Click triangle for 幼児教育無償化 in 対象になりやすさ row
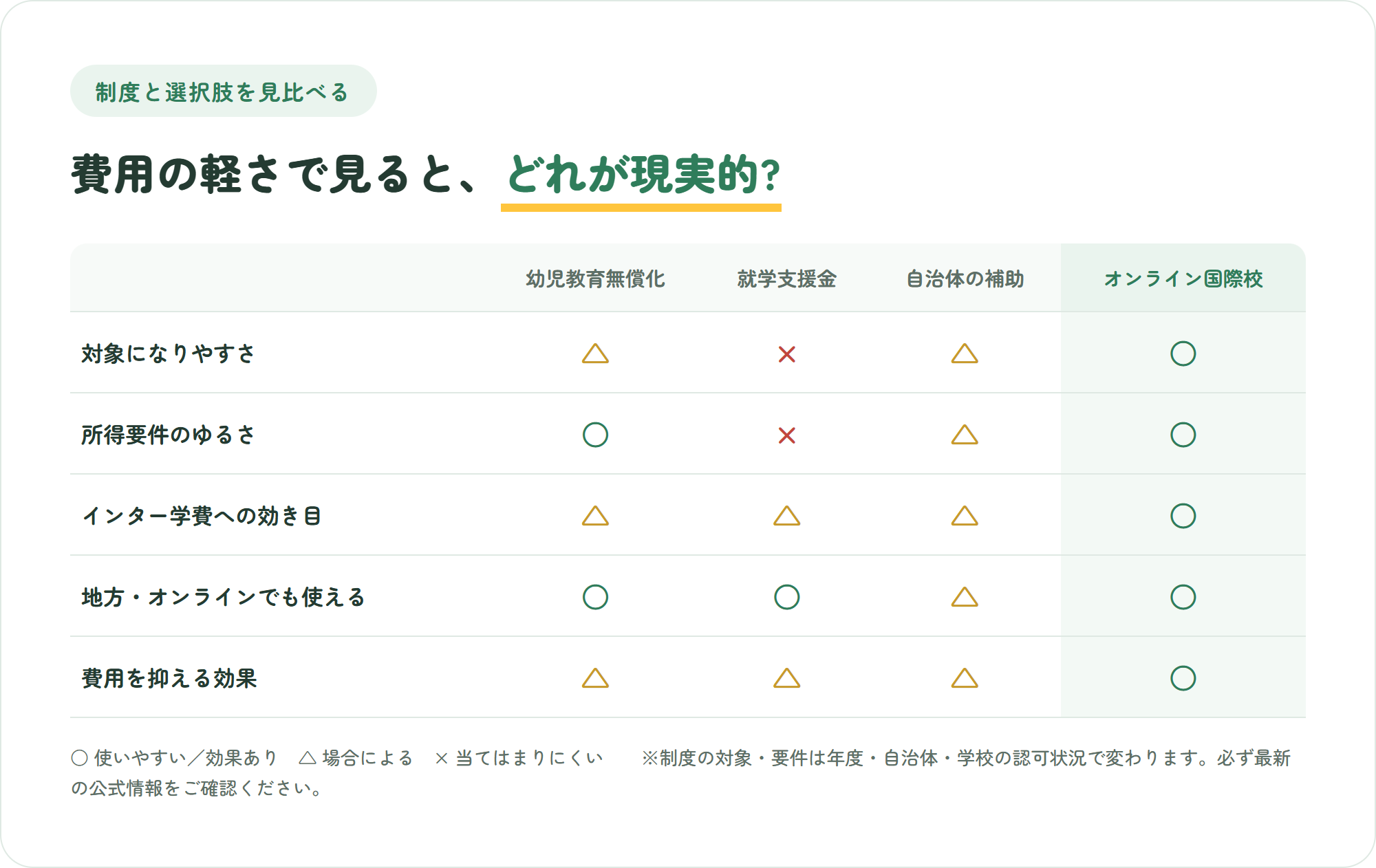 [x=595, y=354]
